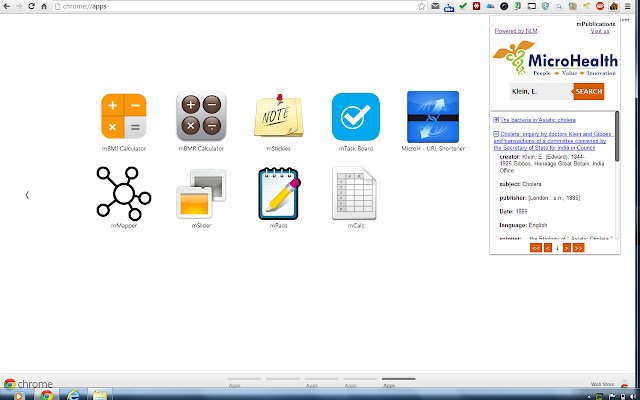Click the results list scrollbar thumb

pos(617,136)
